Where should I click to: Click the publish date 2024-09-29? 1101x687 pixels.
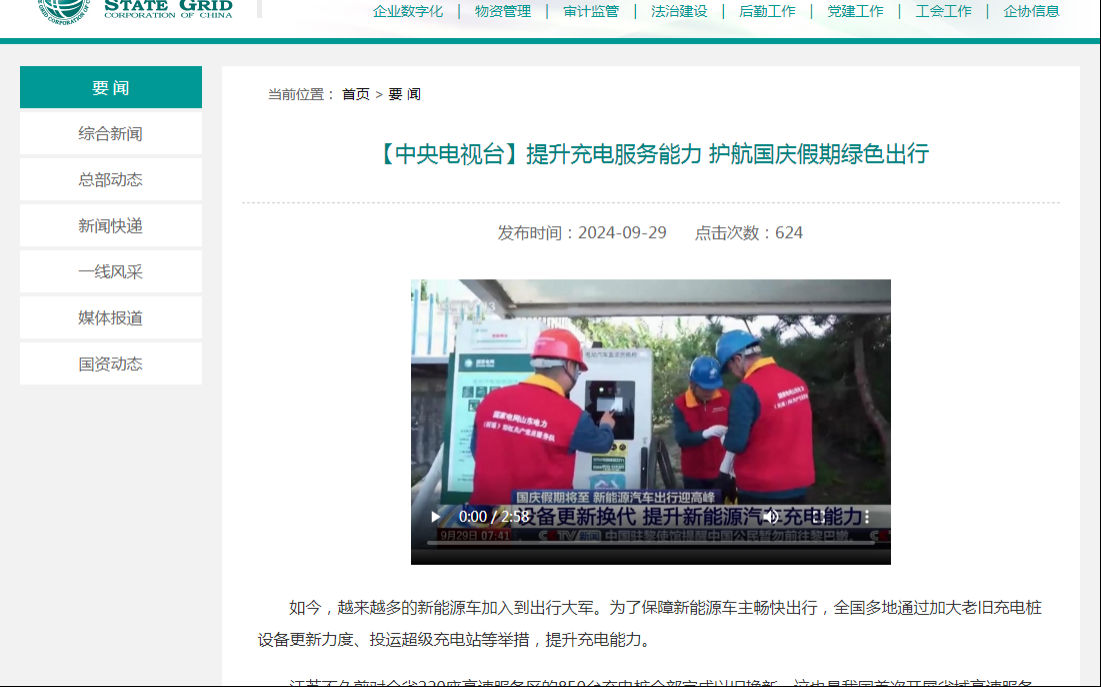click(622, 233)
